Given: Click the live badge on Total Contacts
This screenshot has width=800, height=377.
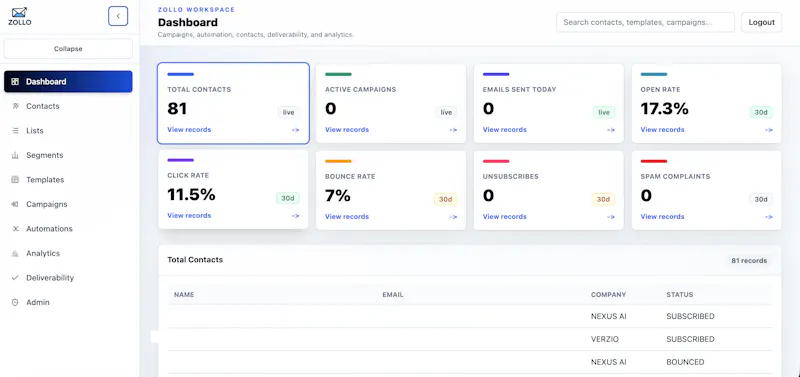Looking at the screenshot, I should [289, 112].
